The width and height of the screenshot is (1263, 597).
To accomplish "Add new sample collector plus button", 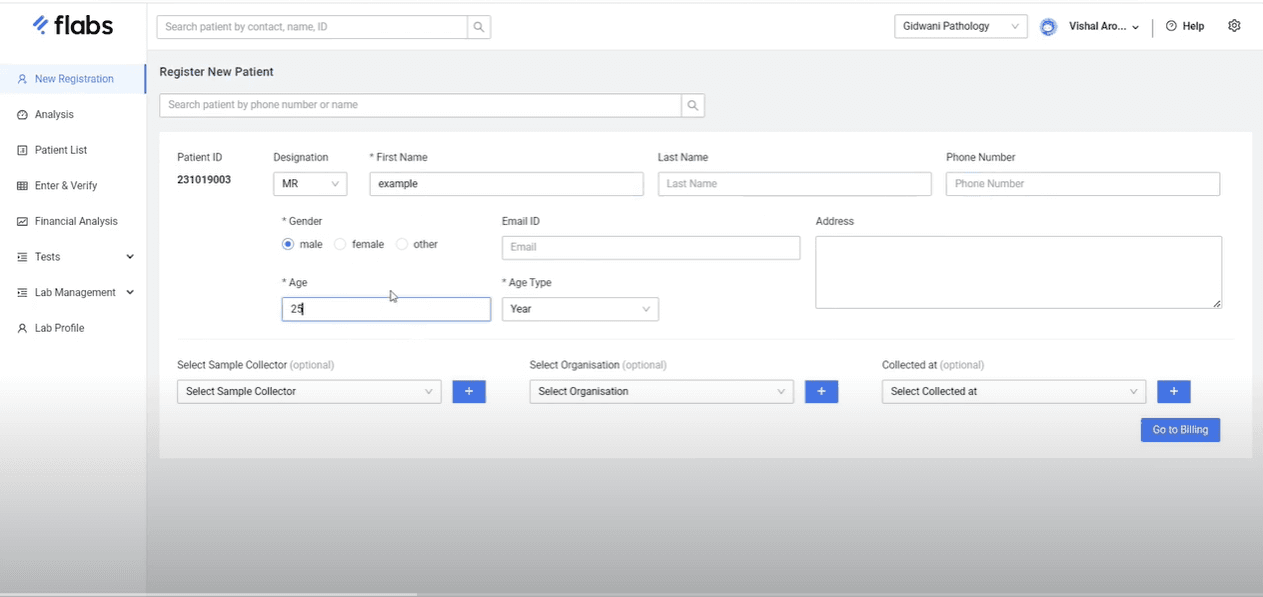I will pyautogui.click(x=469, y=392).
